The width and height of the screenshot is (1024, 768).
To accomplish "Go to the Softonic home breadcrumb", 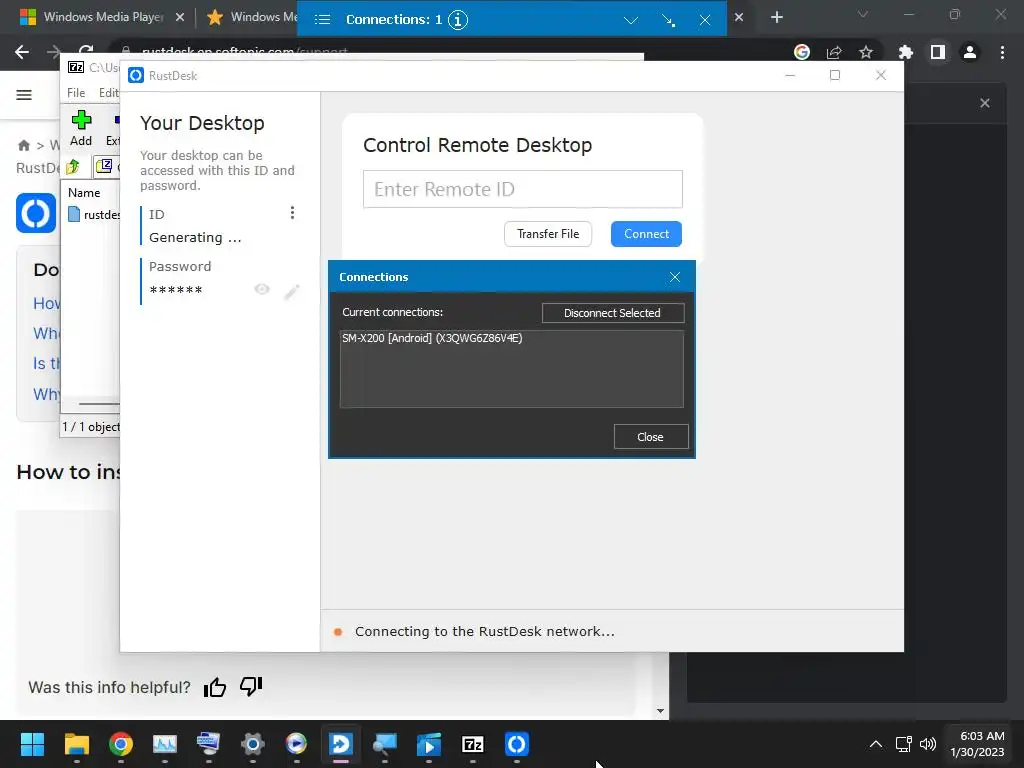I will point(24,145).
